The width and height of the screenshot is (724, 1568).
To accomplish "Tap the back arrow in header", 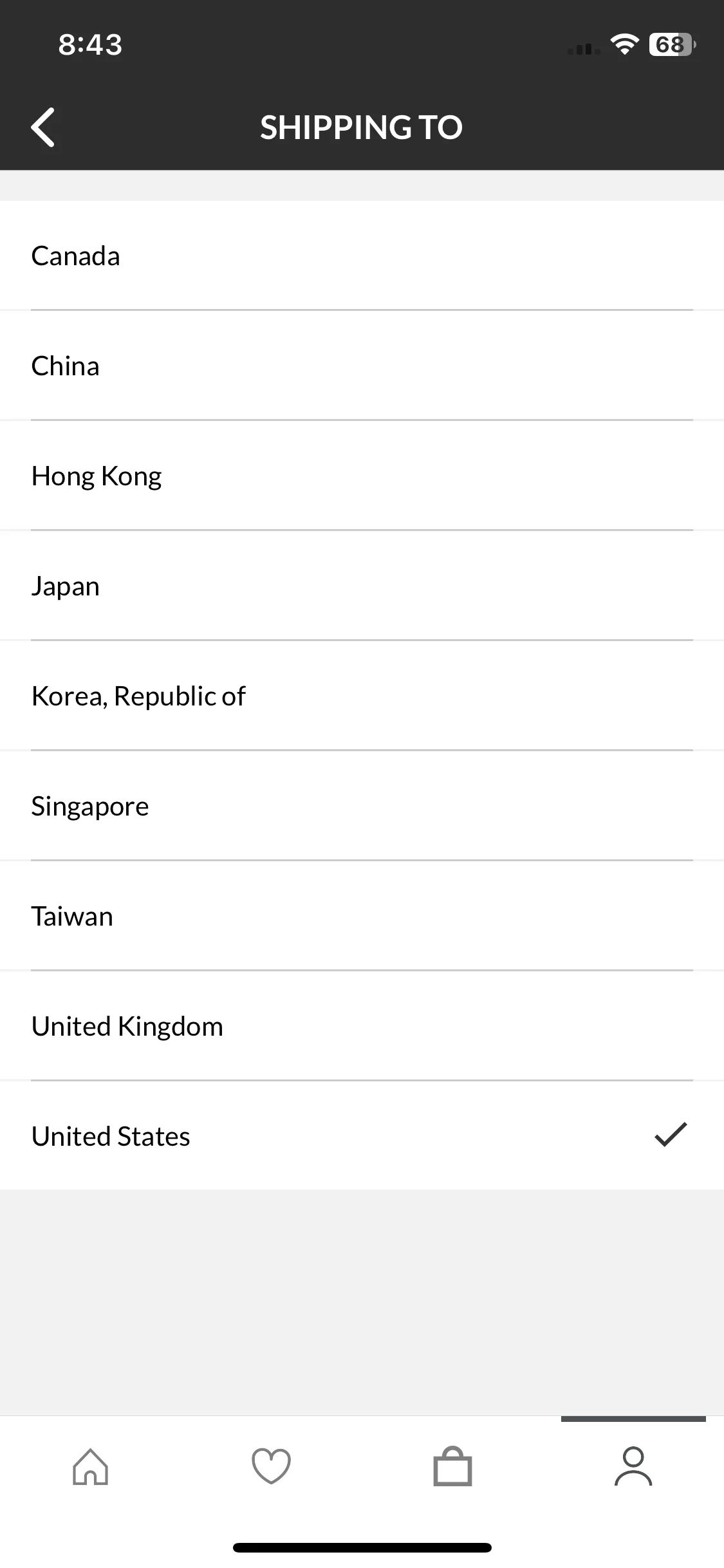I will 43,127.
